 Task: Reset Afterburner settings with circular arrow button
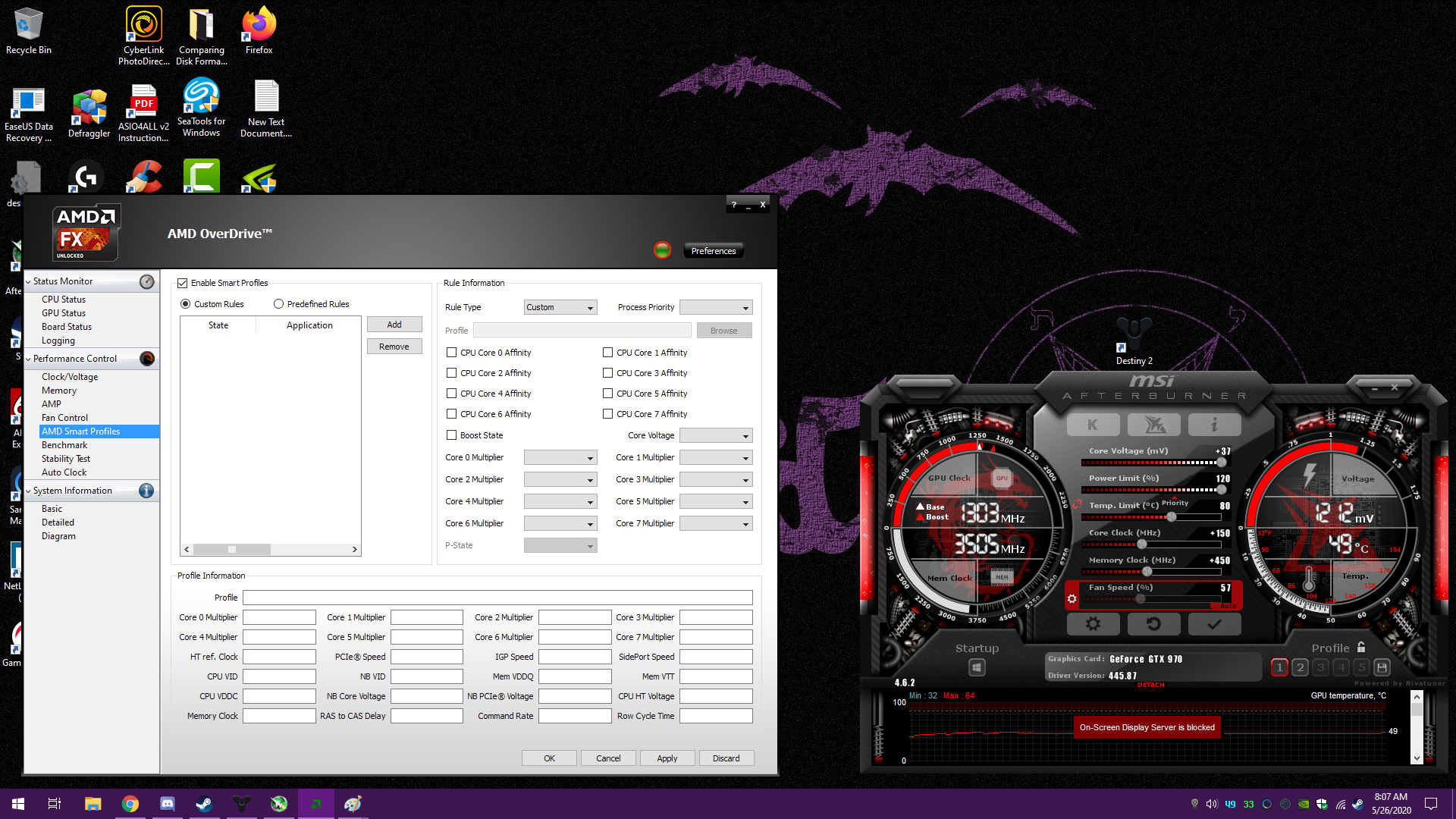click(1153, 624)
